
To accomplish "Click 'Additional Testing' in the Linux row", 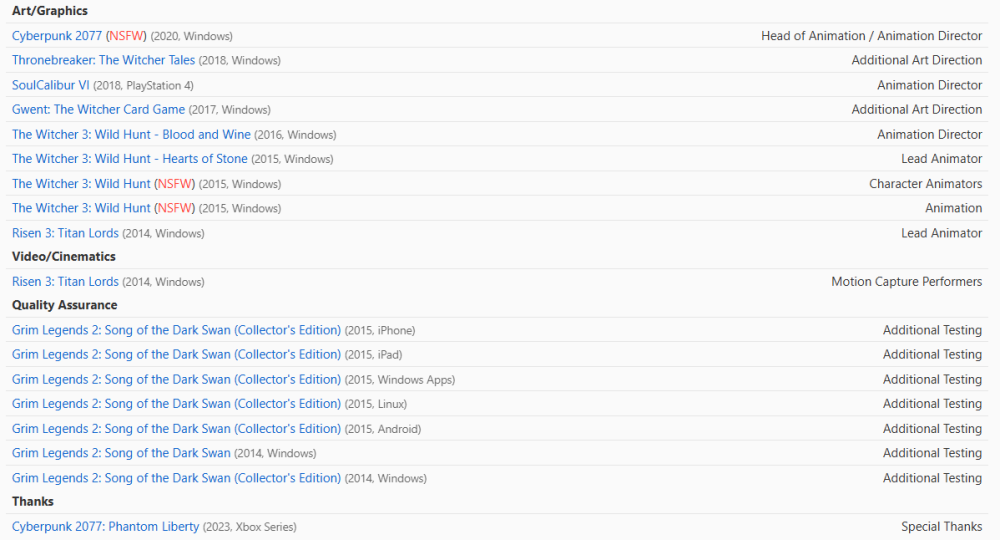I will [932, 404].
